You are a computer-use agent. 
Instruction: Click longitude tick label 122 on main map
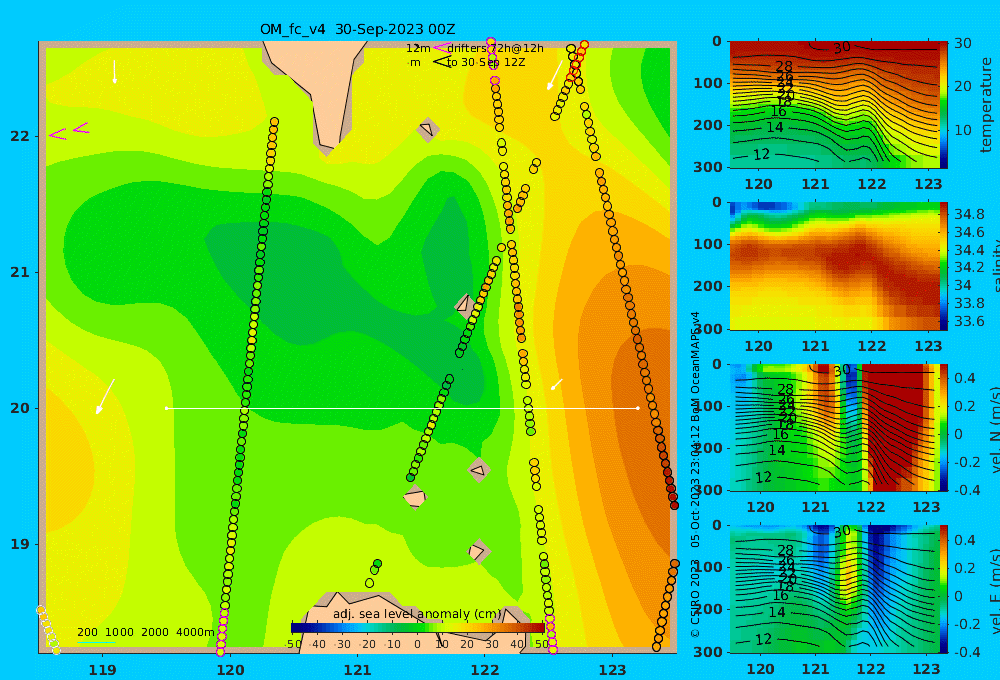(485, 670)
